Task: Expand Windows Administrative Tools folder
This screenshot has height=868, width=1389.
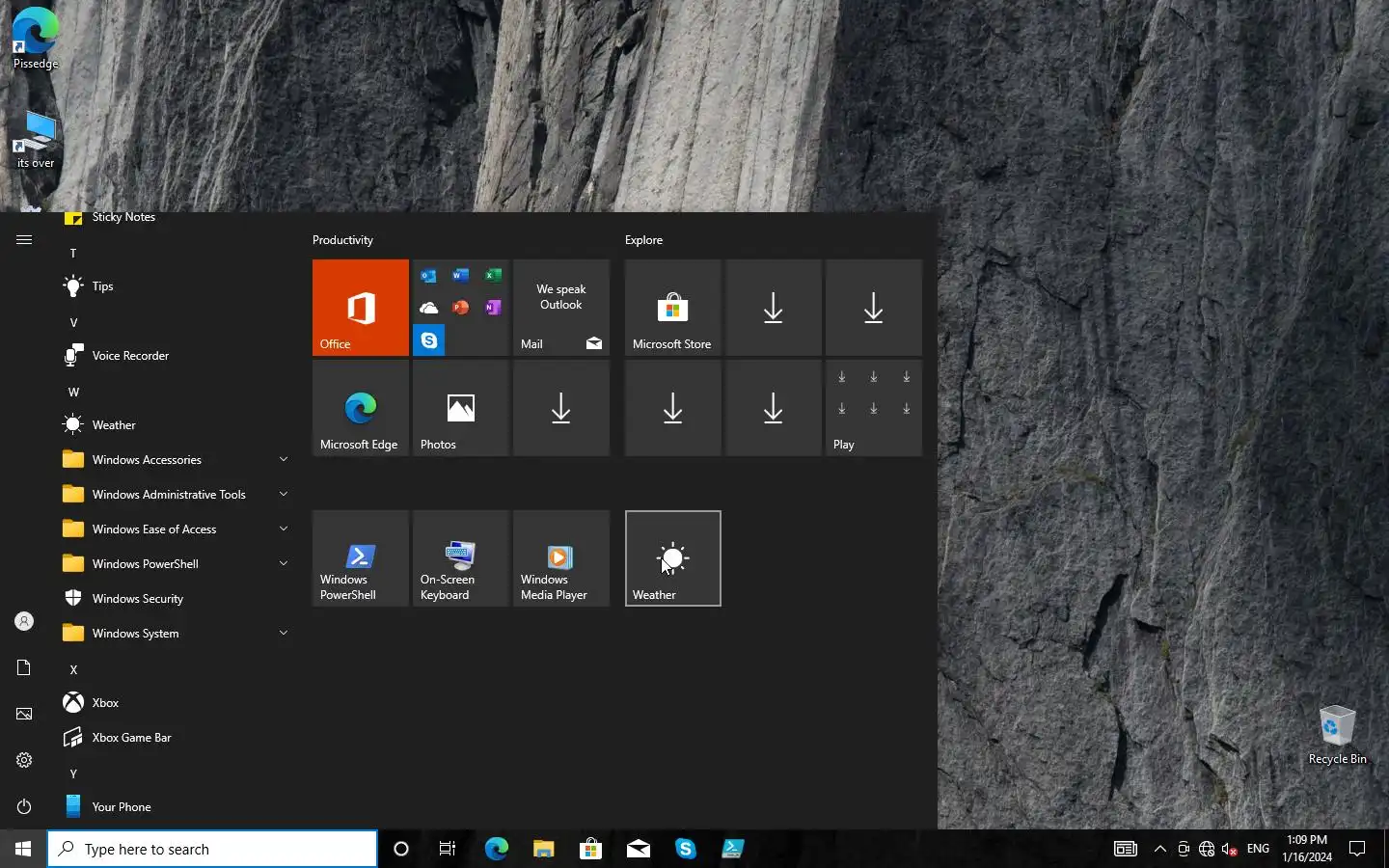Action: coord(174,495)
